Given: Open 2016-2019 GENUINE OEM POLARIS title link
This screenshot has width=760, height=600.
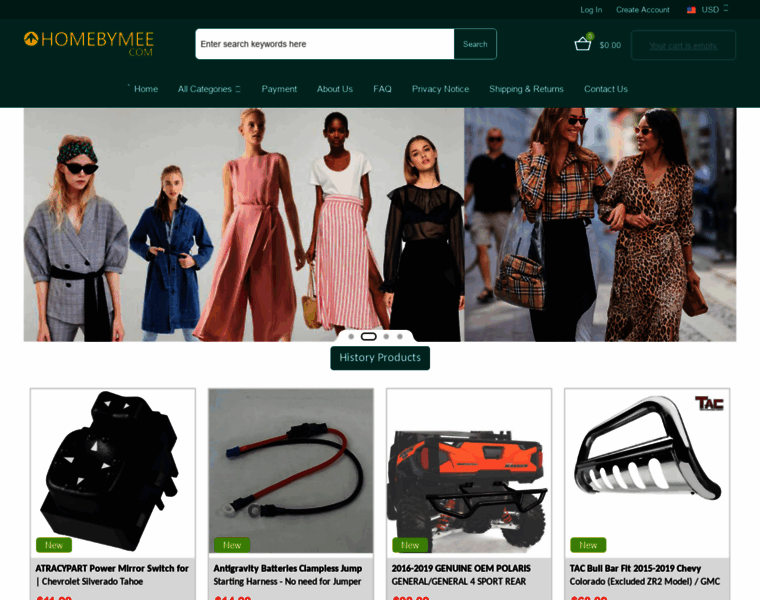Looking at the screenshot, I should coord(461,575).
